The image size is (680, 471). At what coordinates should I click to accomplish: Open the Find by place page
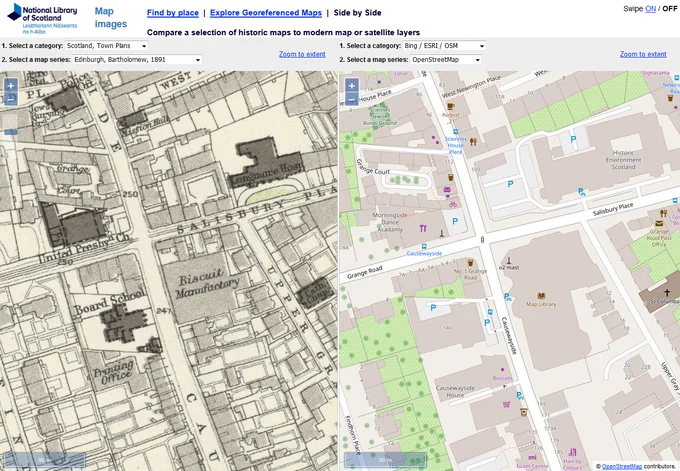(173, 13)
